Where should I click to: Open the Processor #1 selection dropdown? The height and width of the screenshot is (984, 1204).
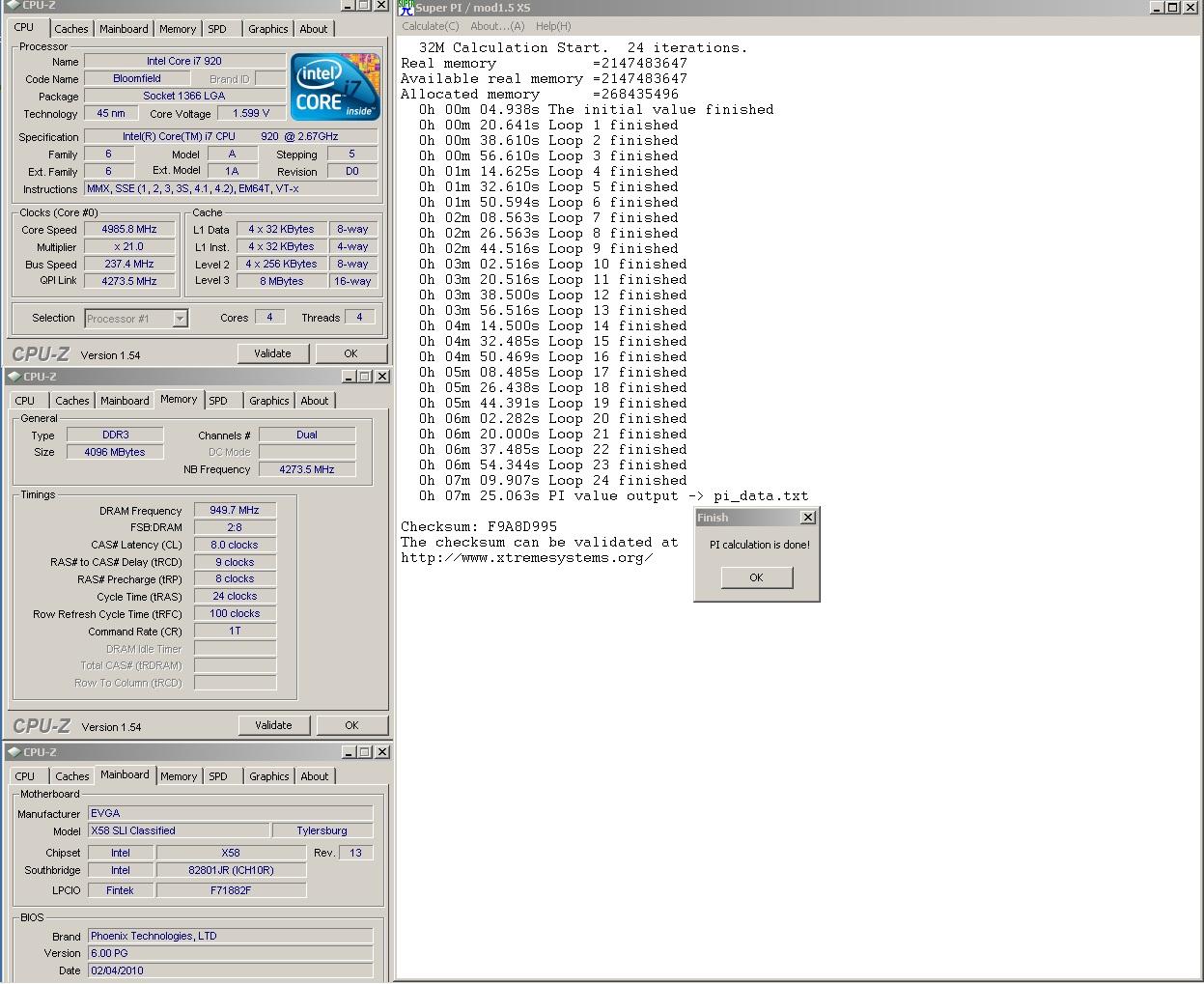(180, 319)
